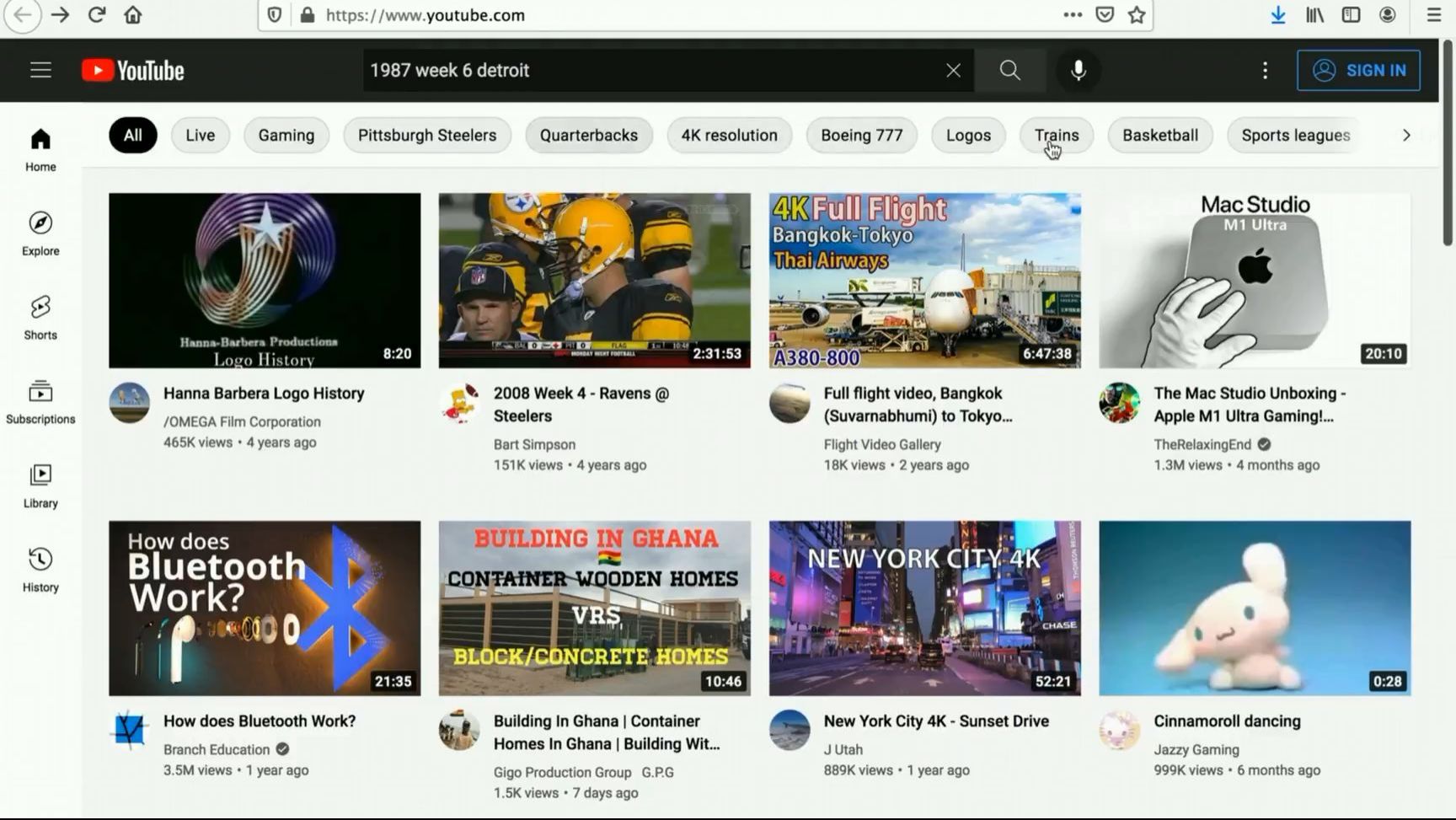Open the New York City 4K thumbnail

pyautogui.click(x=924, y=608)
